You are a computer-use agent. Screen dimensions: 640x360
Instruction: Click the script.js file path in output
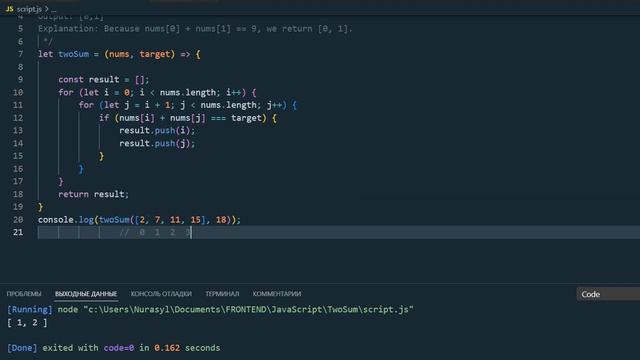tap(249, 310)
